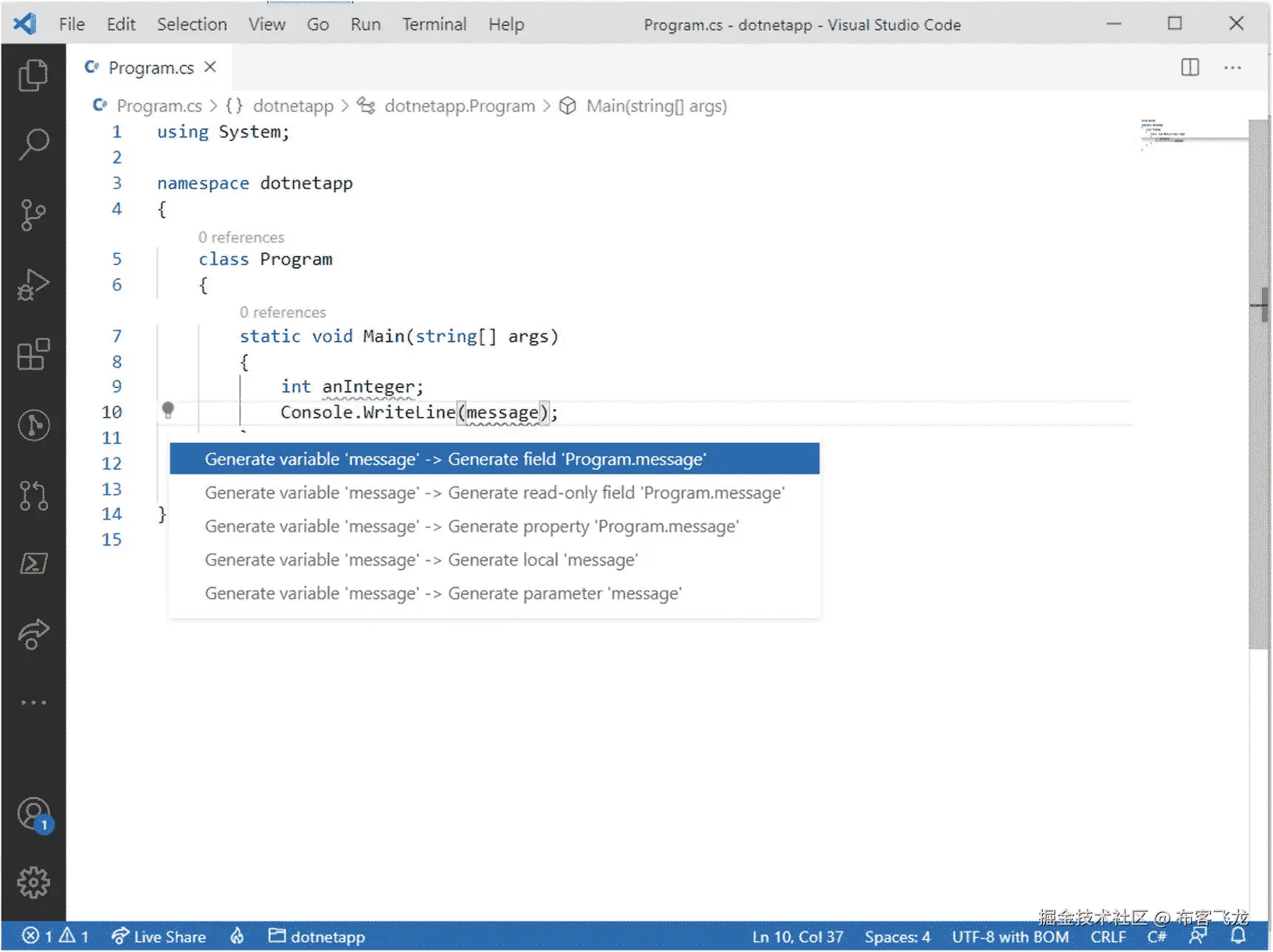Screen dimensions: 1273x952
Task: Open the GitLens activity bar icon
Action: [33, 425]
